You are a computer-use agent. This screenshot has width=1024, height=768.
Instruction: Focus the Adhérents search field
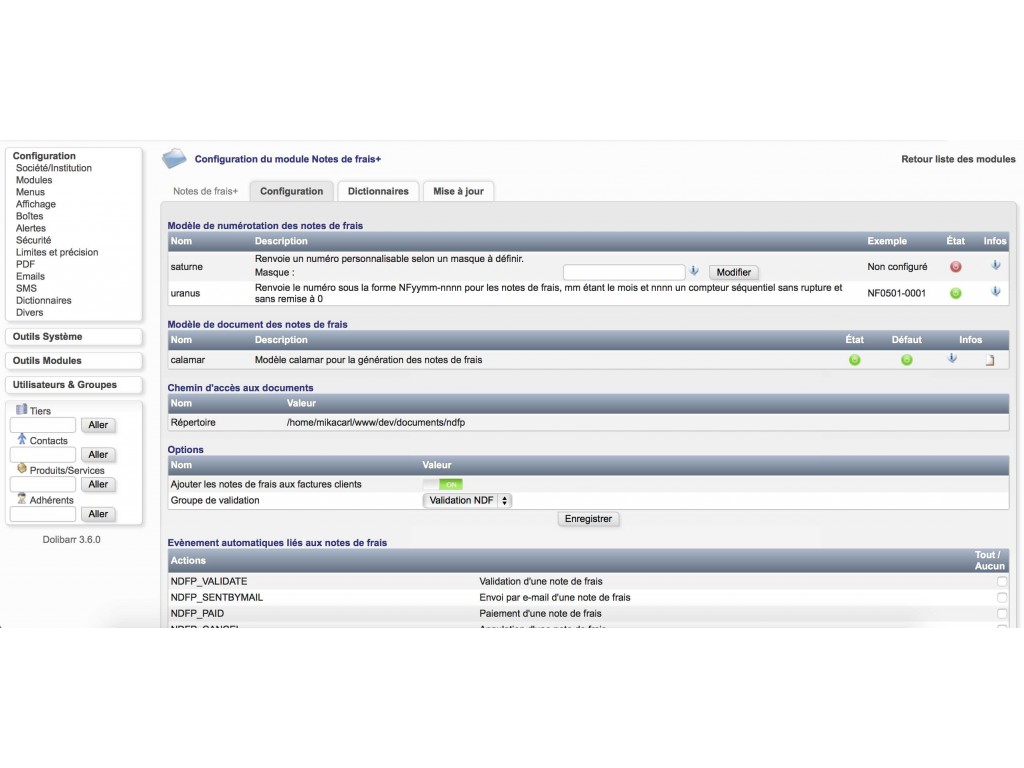coord(43,514)
